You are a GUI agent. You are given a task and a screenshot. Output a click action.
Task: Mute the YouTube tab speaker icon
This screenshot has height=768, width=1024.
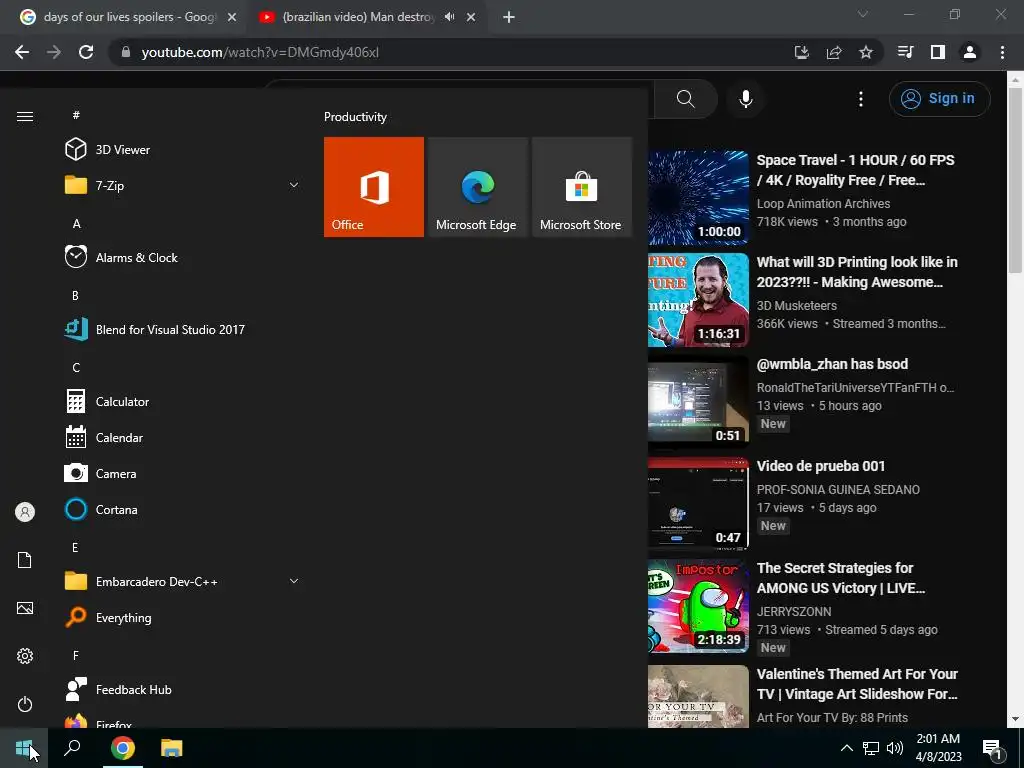point(449,17)
